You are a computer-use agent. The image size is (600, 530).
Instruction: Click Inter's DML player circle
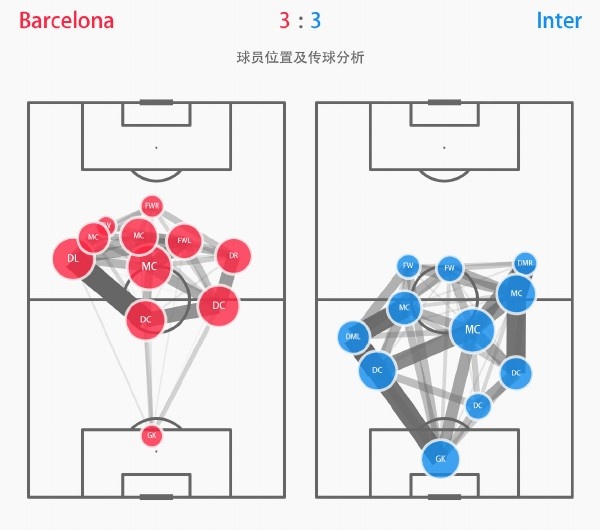point(353,337)
